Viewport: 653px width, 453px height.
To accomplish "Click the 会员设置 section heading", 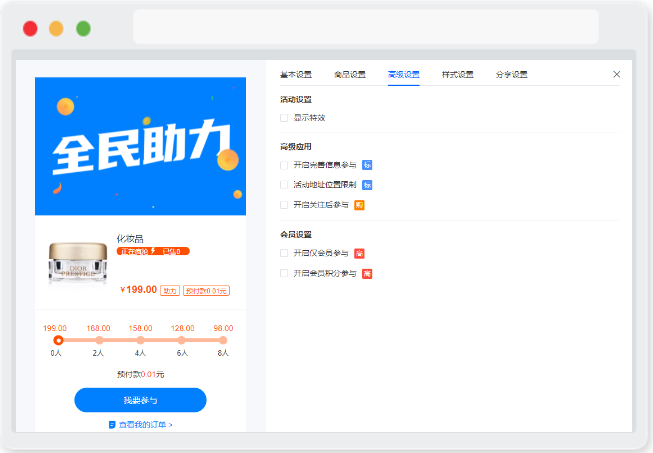I will coord(296,234).
